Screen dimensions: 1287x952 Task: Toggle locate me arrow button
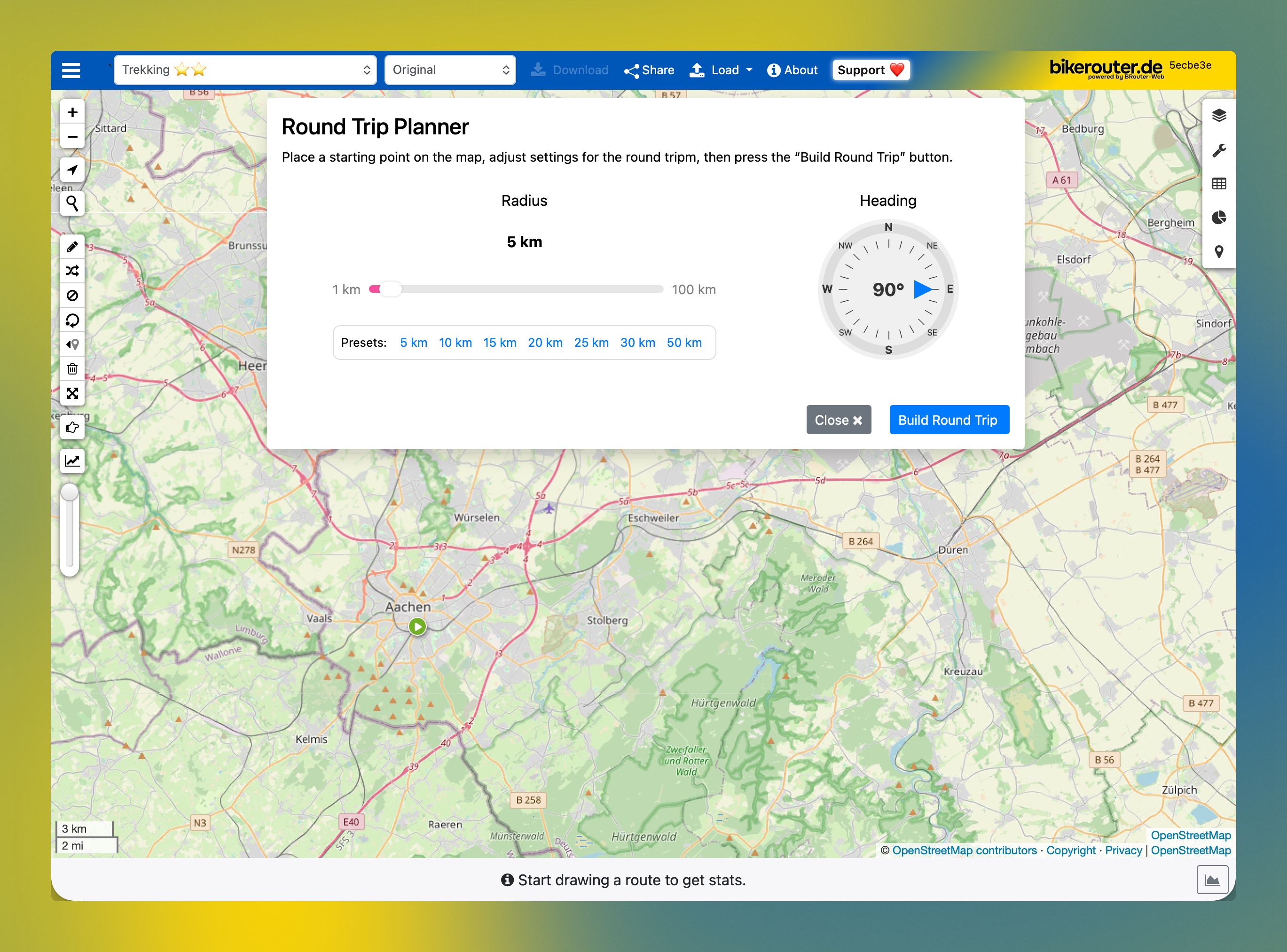click(72, 170)
